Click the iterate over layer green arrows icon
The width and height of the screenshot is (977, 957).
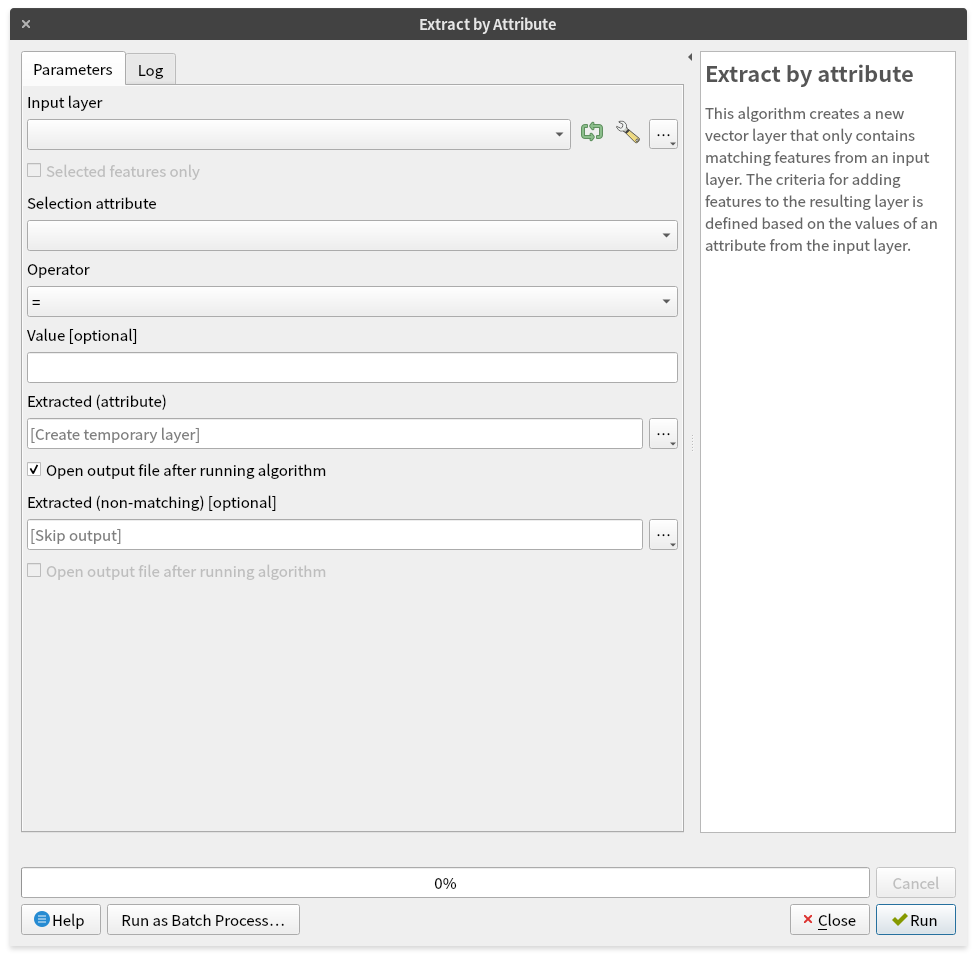[592, 133]
